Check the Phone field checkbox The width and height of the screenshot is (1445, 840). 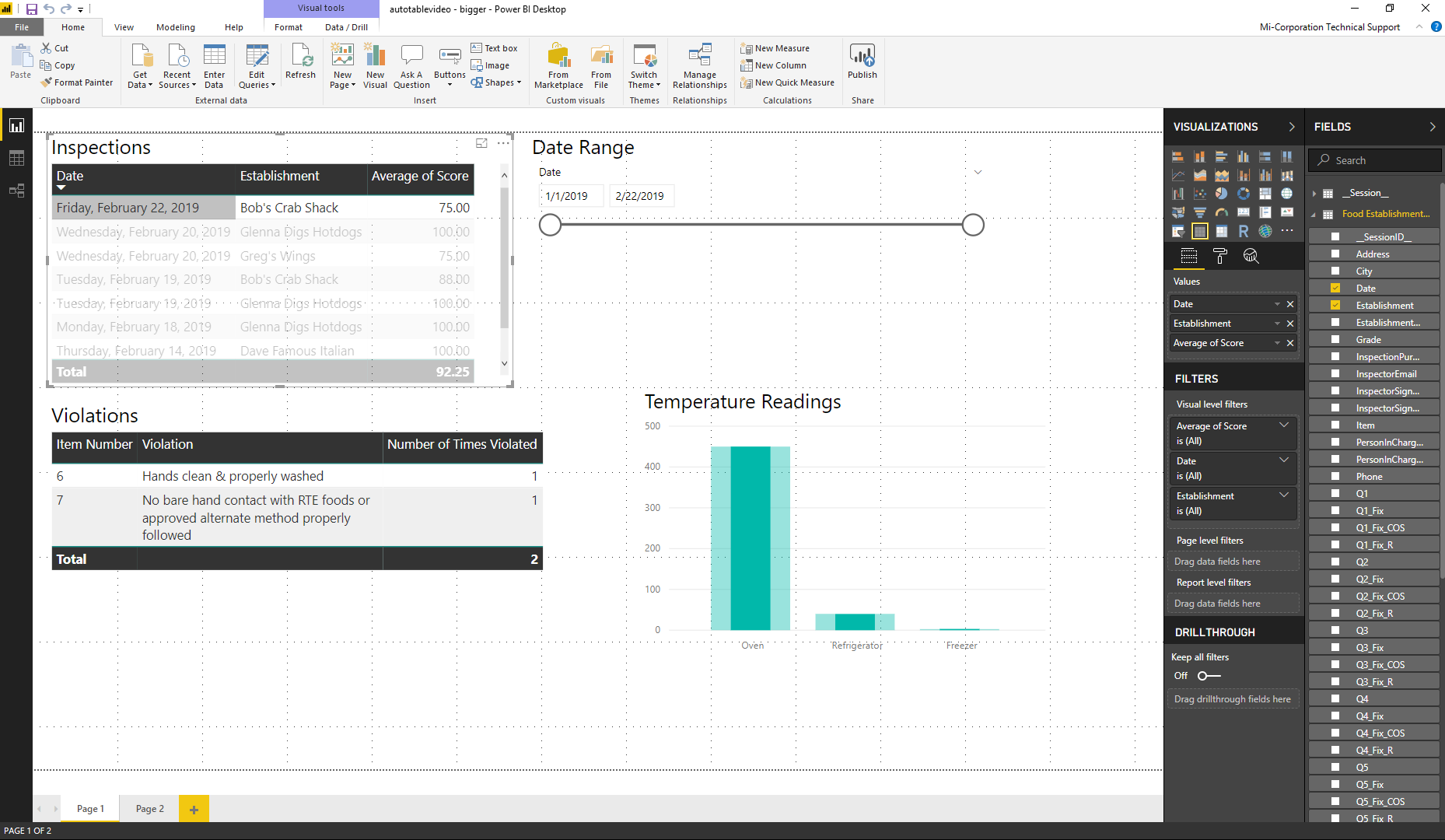[1335, 476]
